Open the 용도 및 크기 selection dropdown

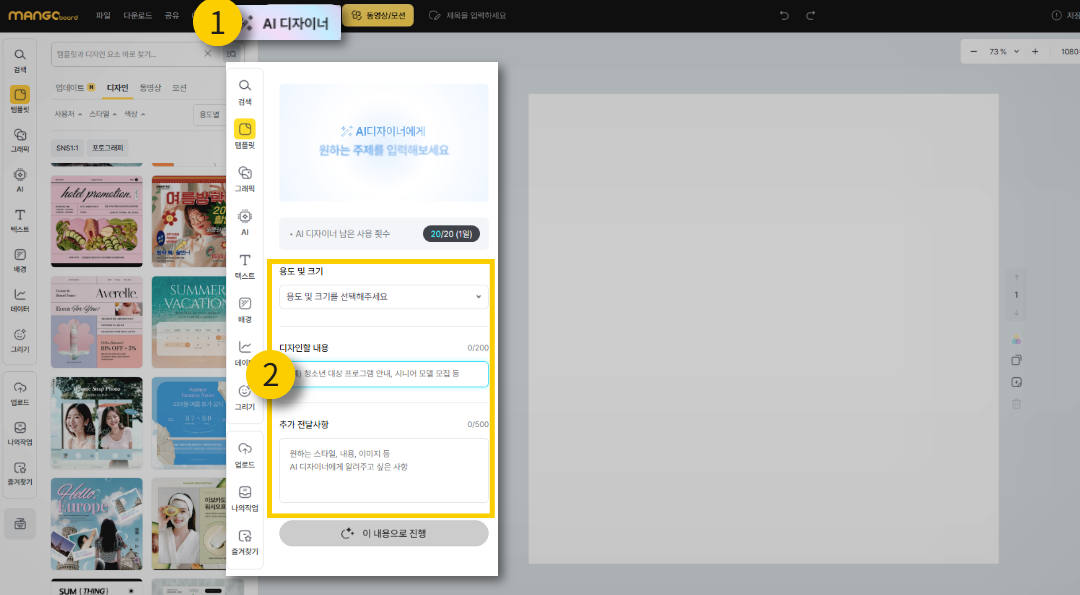pyautogui.click(x=384, y=296)
